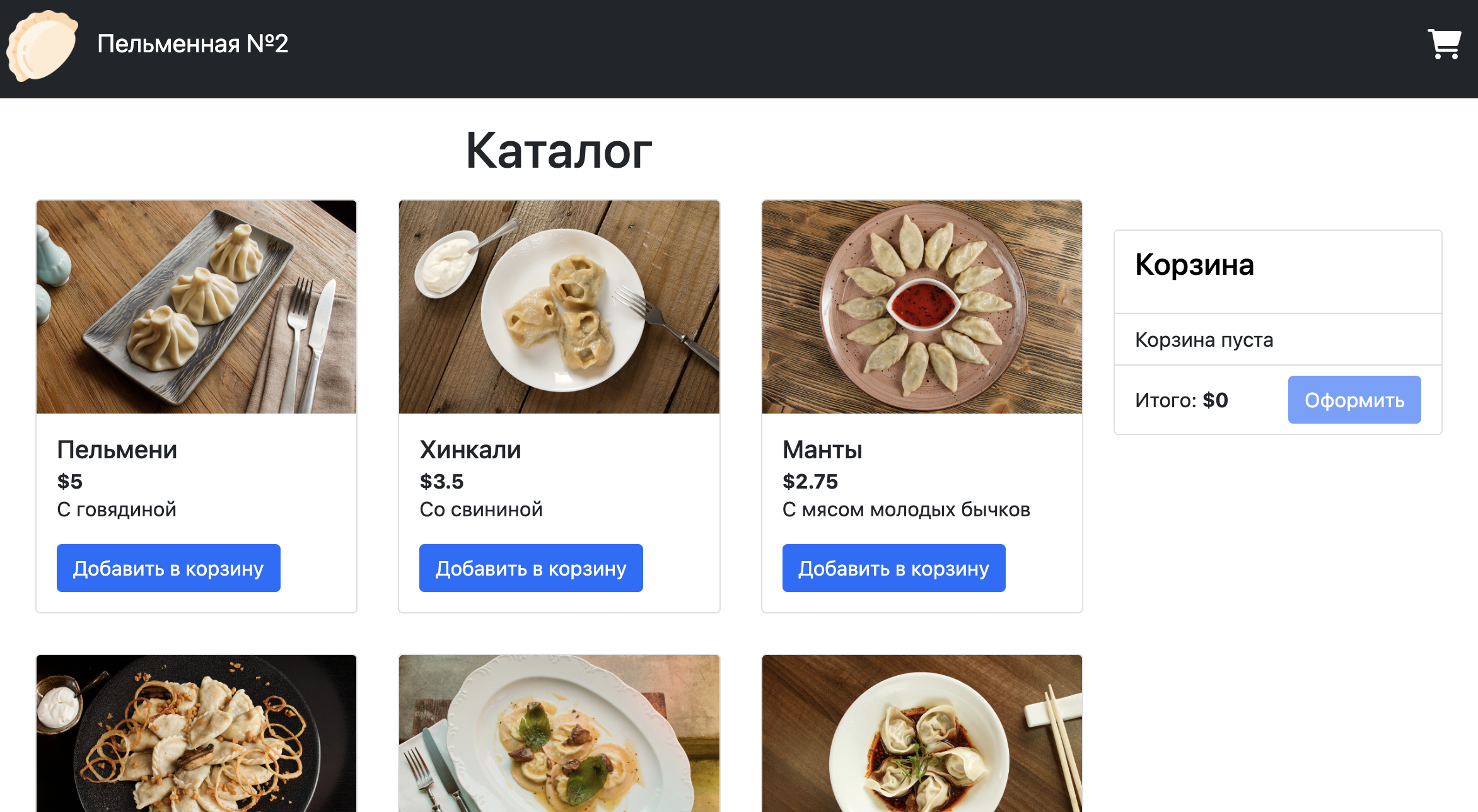The width and height of the screenshot is (1478, 812).
Task: View the vareniki with fried onions photo
Action: coord(197,733)
